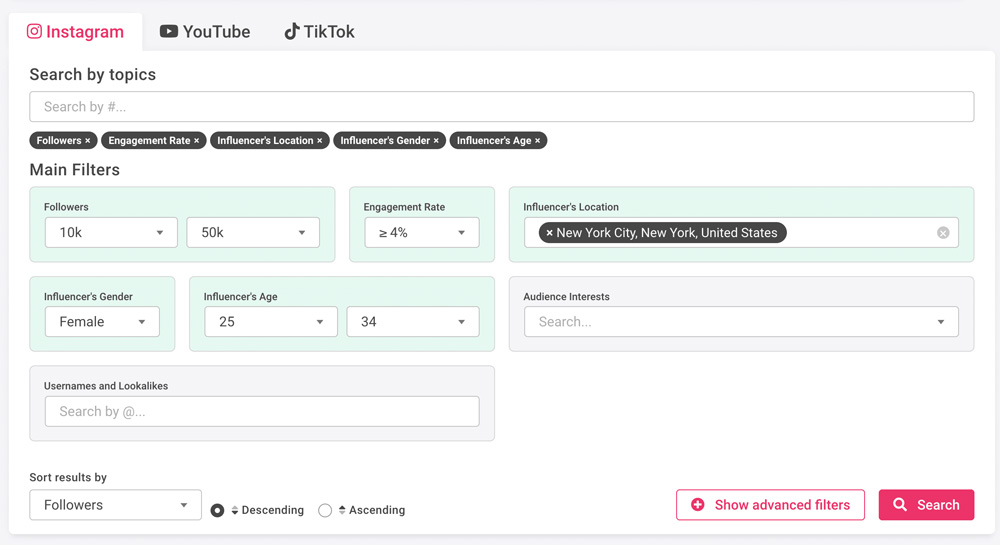Remove New York City location tag
The width and height of the screenshot is (1000, 545).
(549, 233)
